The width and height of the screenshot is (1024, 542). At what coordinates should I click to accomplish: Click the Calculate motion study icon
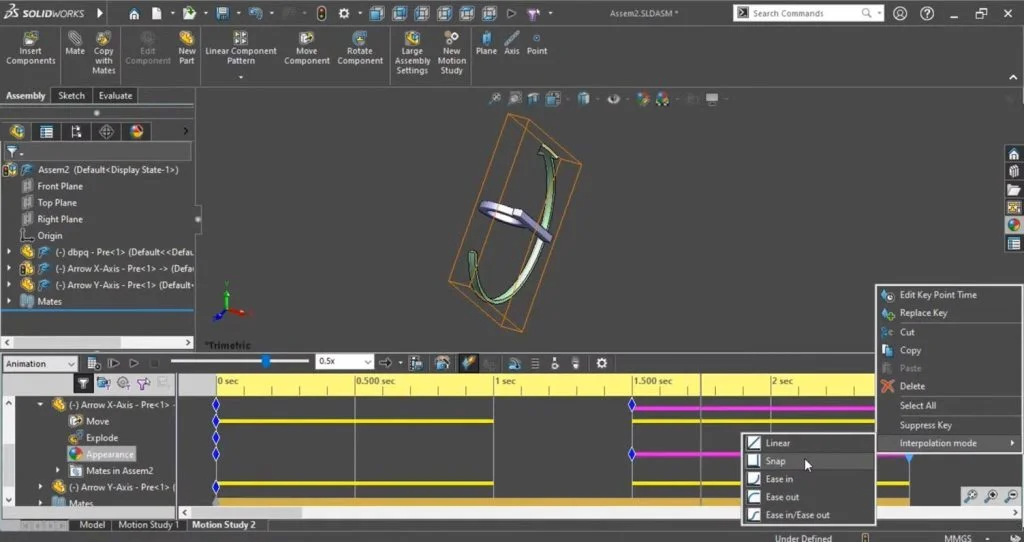93,363
